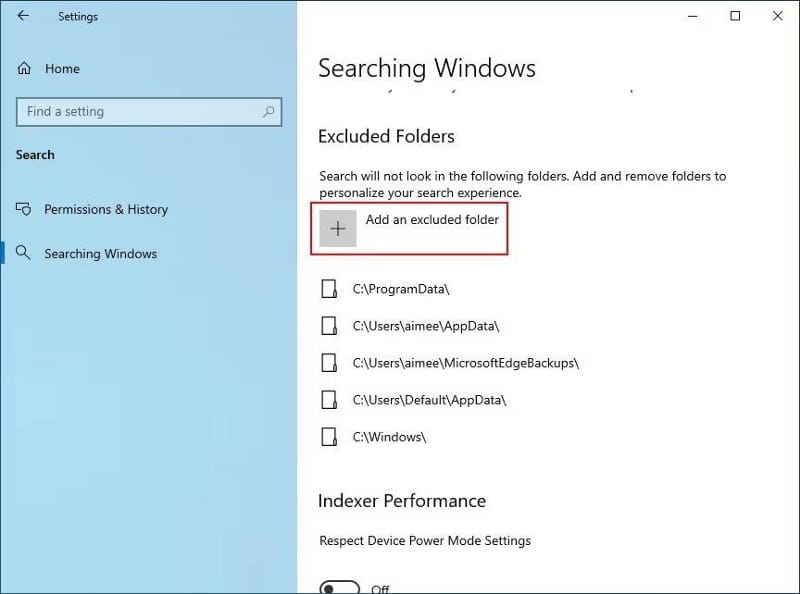
Task: Click the magnifier icon in Find a setting
Action: click(x=268, y=111)
